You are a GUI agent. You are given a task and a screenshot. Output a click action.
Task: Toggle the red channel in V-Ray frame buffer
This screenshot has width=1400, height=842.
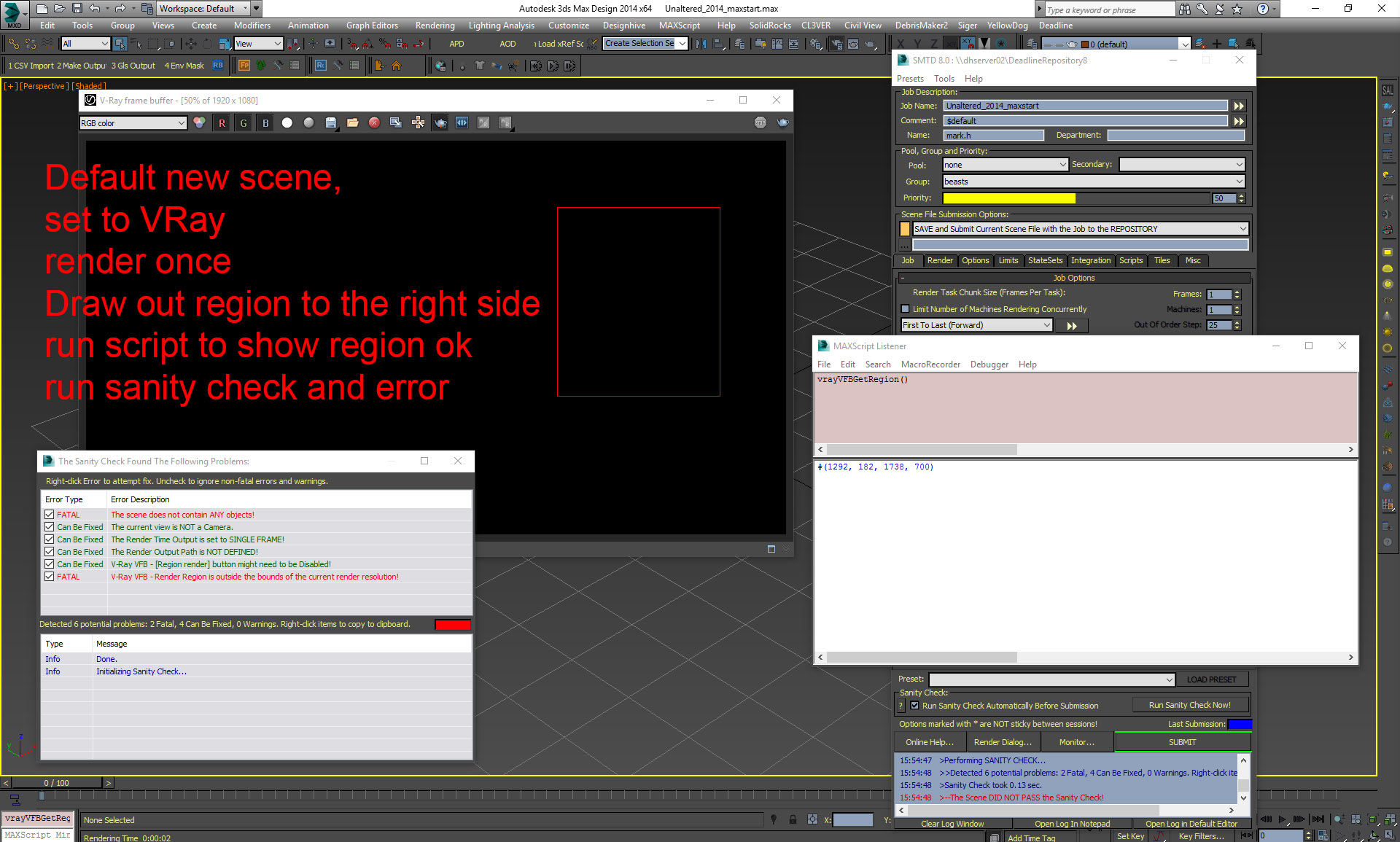[x=222, y=122]
